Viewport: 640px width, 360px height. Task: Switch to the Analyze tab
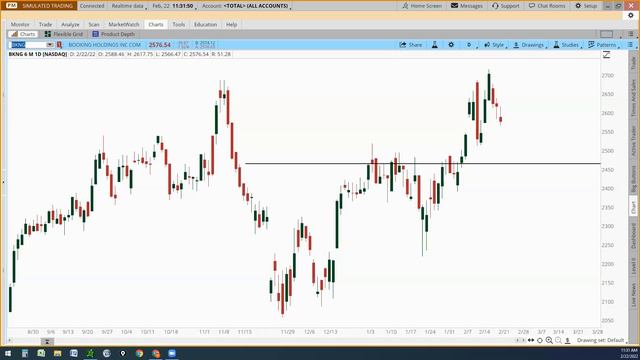click(70, 24)
